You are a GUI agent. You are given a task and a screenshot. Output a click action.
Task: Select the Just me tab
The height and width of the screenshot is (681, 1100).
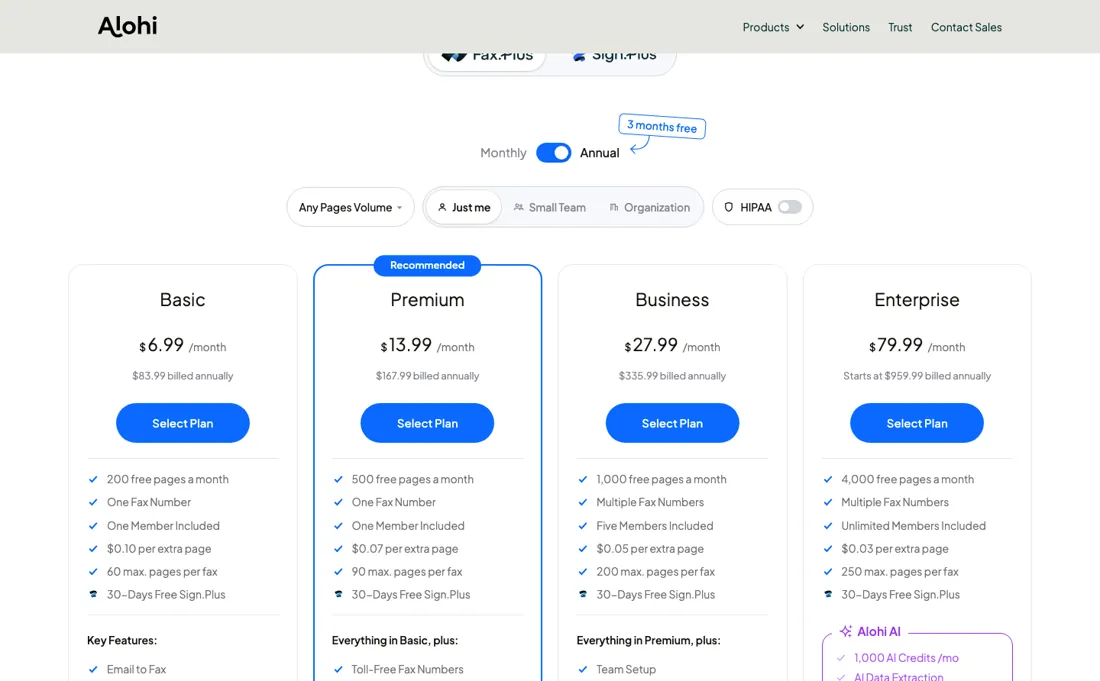(x=464, y=208)
